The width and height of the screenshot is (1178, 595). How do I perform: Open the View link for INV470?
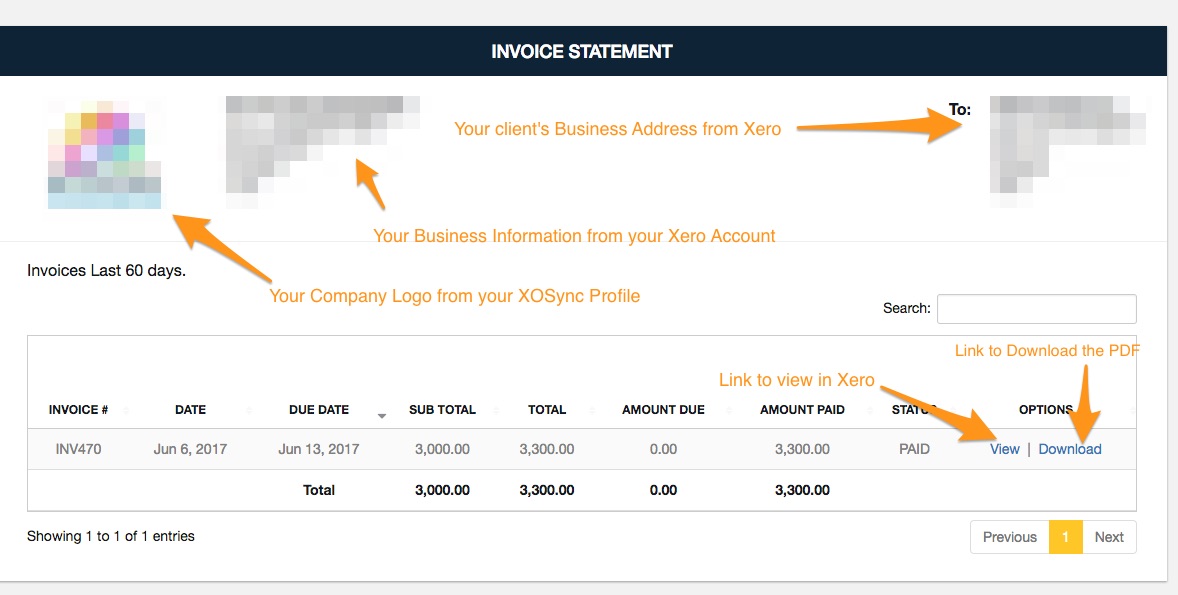coord(1004,449)
